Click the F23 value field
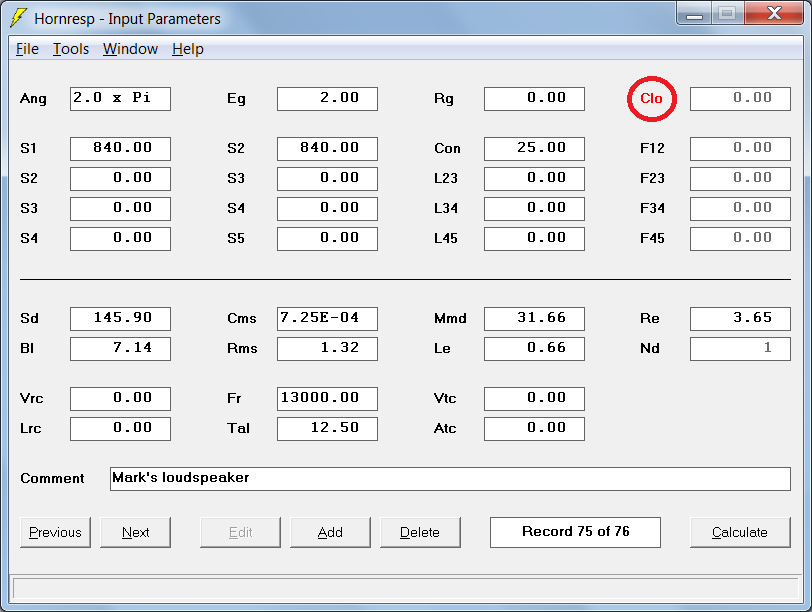This screenshot has width=812, height=612. pyautogui.click(x=740, y=179)
